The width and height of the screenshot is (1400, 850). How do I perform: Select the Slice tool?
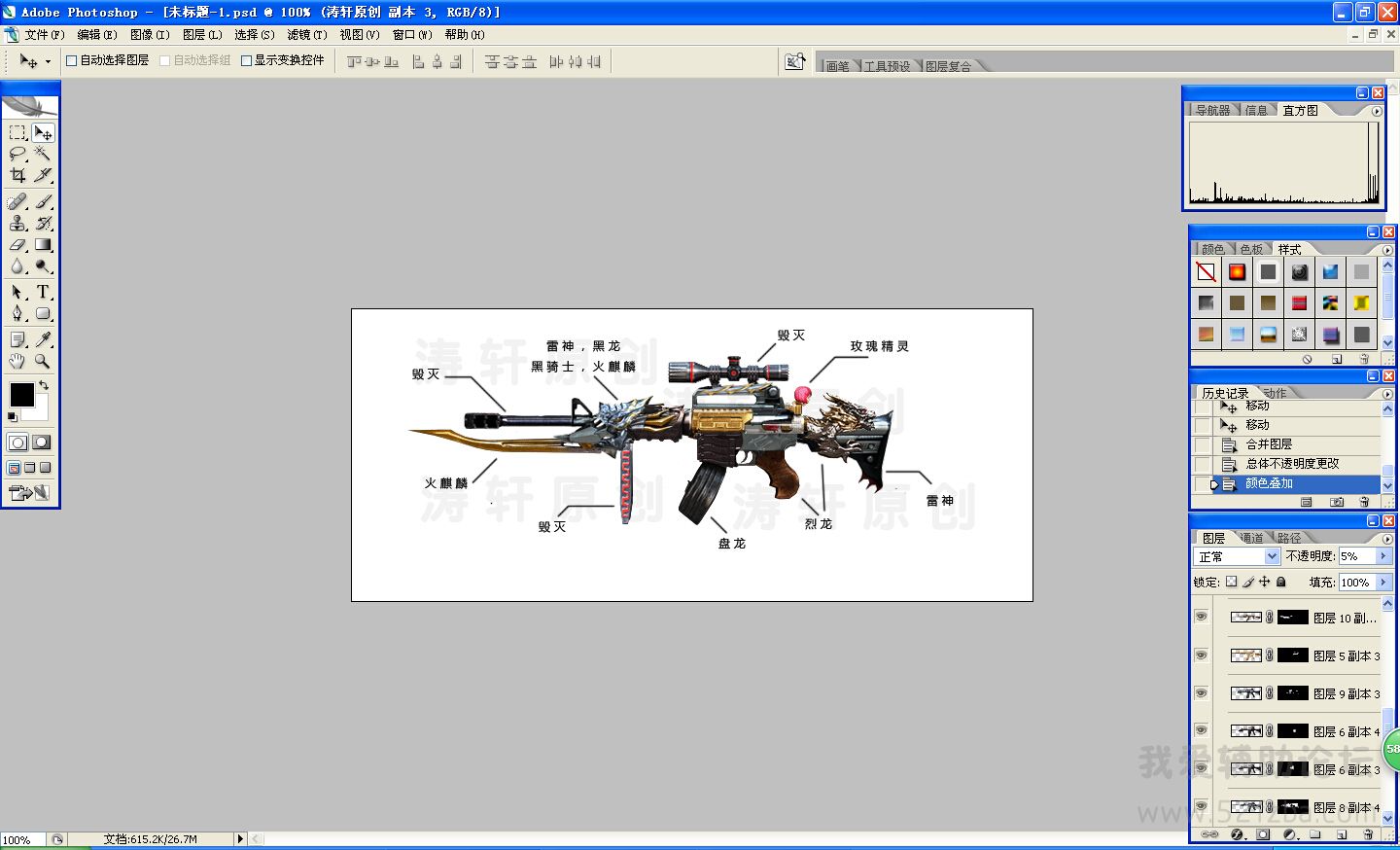point(43,175)
